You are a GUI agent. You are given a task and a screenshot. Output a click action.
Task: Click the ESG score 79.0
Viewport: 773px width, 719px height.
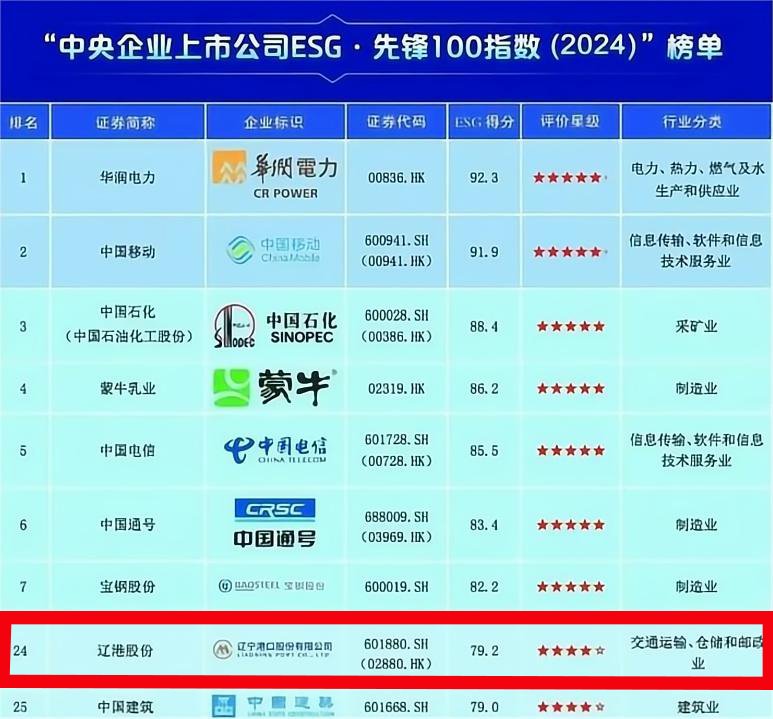tap(484, 707)
